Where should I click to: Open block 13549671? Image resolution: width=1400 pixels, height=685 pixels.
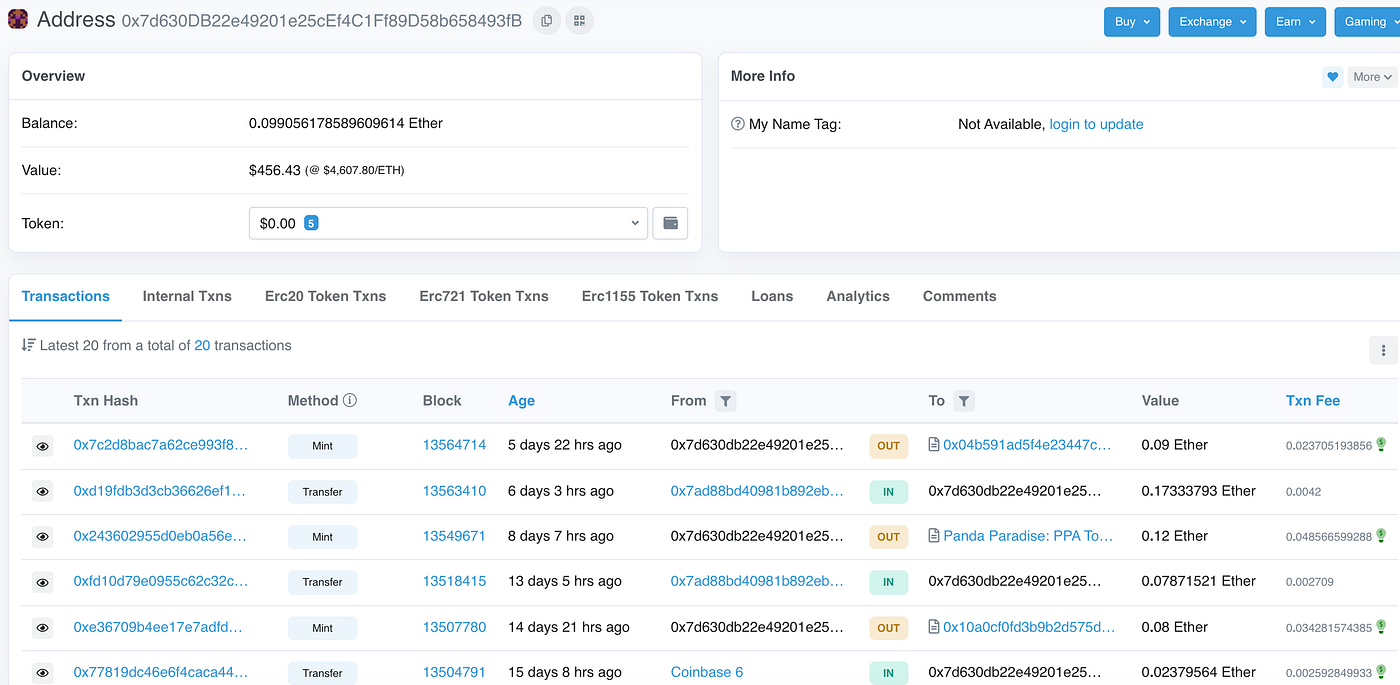pos(454,536)
